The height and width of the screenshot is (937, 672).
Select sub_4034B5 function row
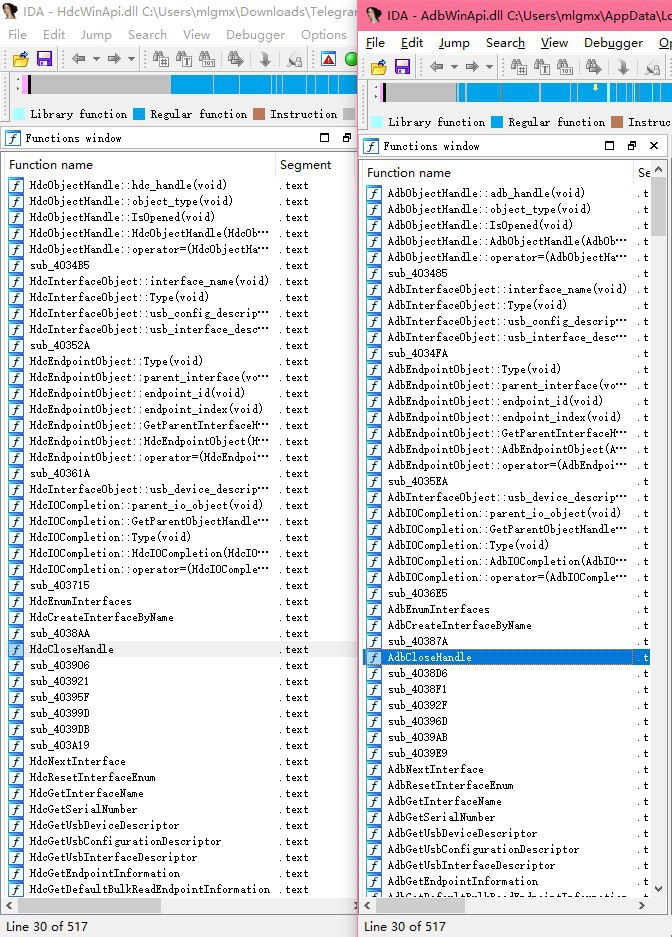coord(181,265)
